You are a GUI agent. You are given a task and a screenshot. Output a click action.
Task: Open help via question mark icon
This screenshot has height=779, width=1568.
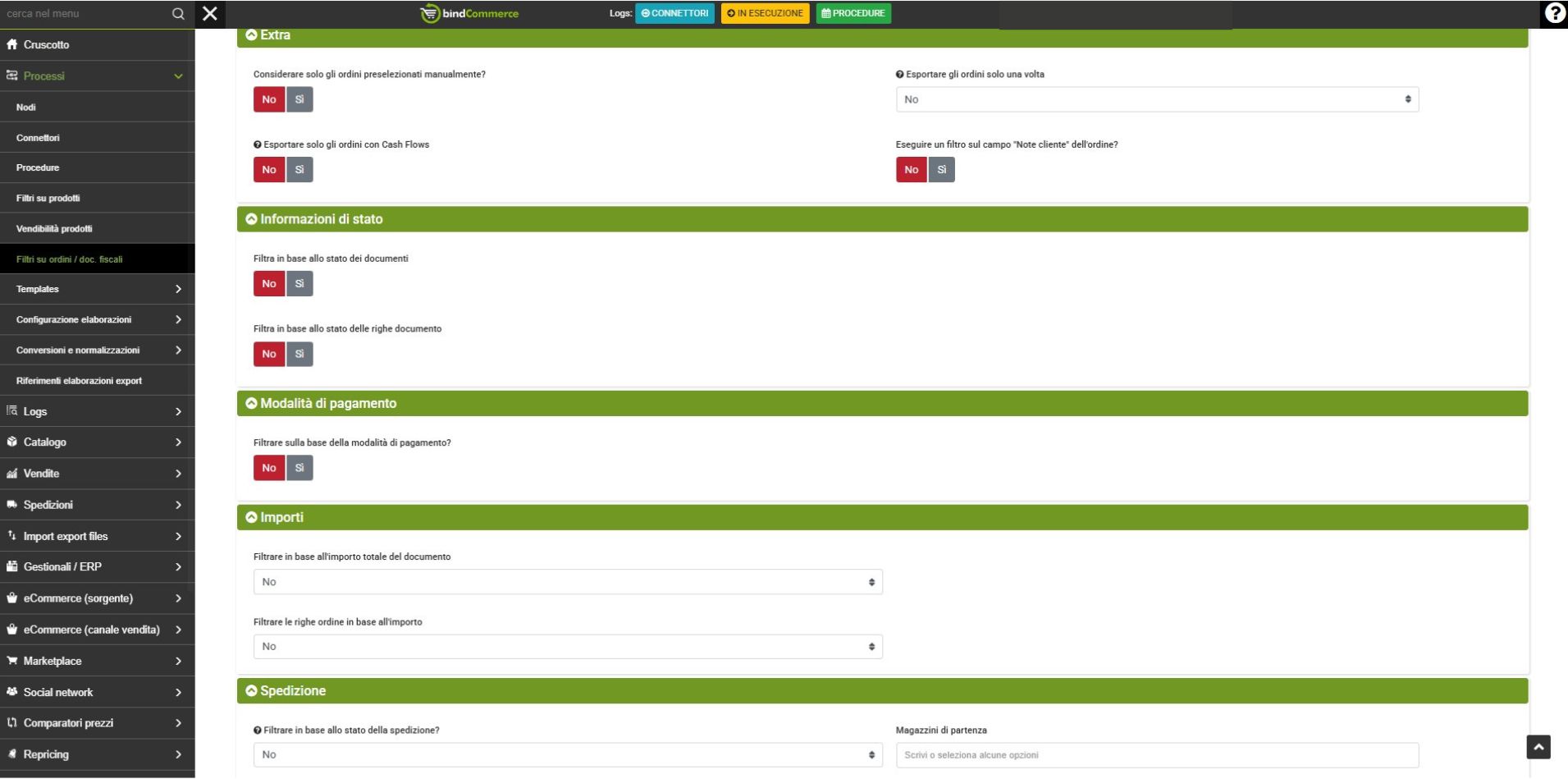[1554, 13]
